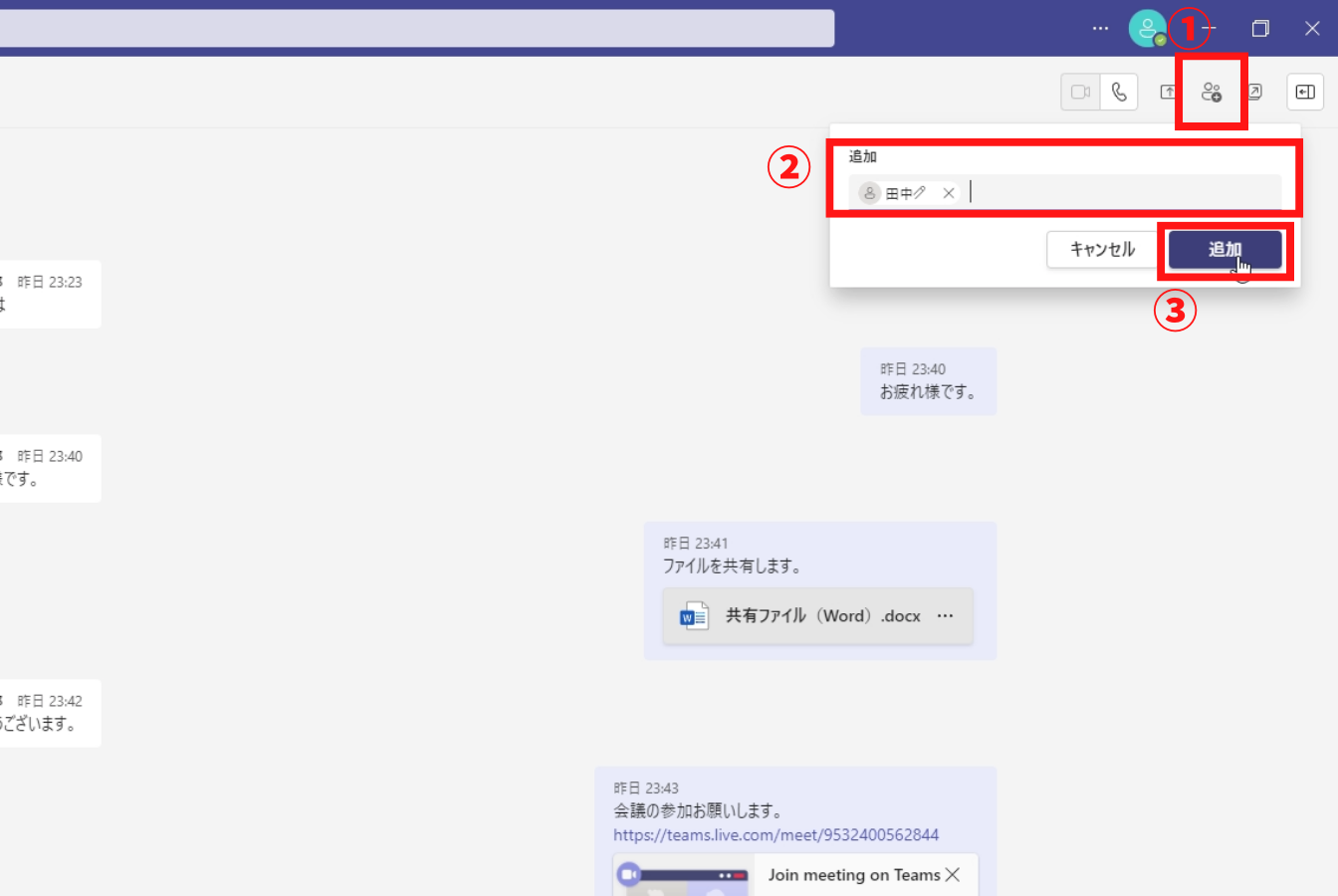Open the side panel toggle icon

tap(1305, 93)
